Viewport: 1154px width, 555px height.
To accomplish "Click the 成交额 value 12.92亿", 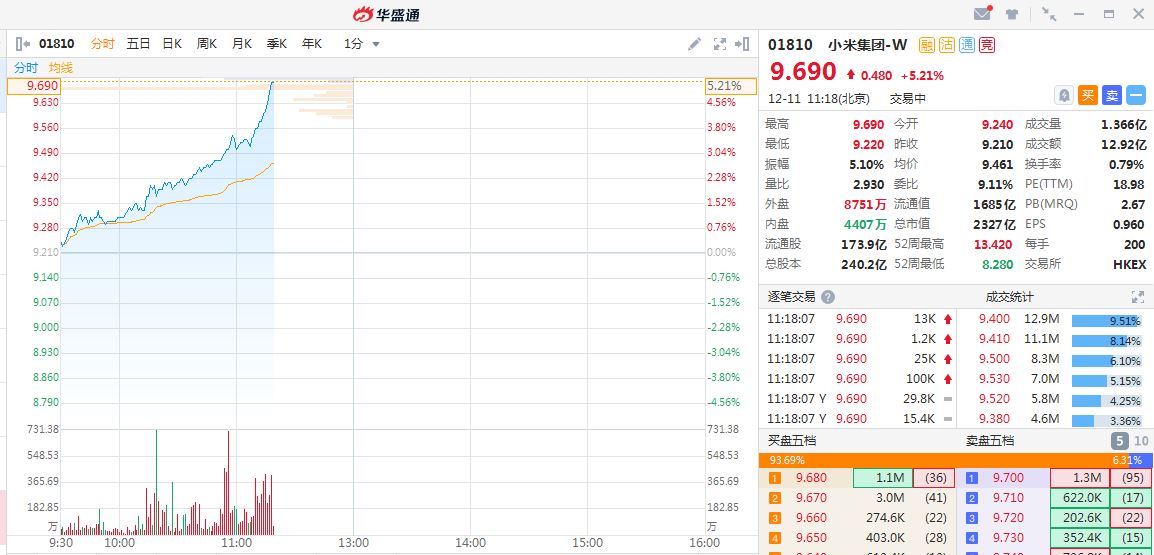I will click(1124, 144).
